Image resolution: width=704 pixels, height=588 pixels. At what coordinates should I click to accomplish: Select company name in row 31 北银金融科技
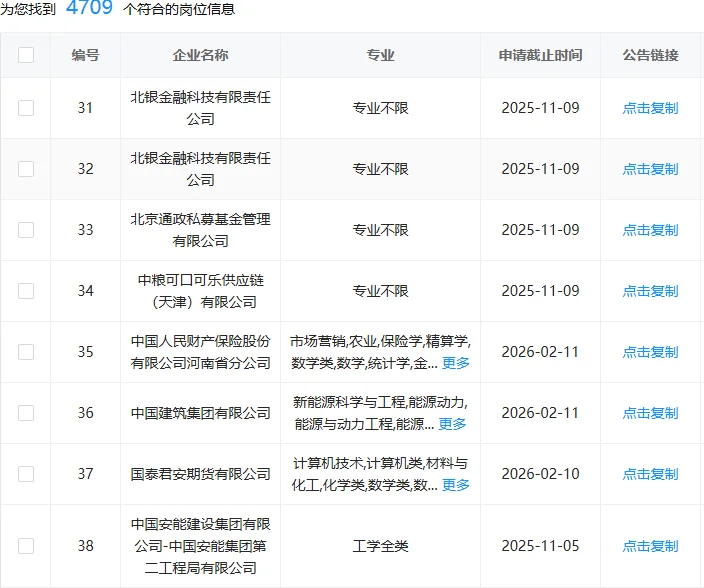pyautogui.click(x=200, y=108)
